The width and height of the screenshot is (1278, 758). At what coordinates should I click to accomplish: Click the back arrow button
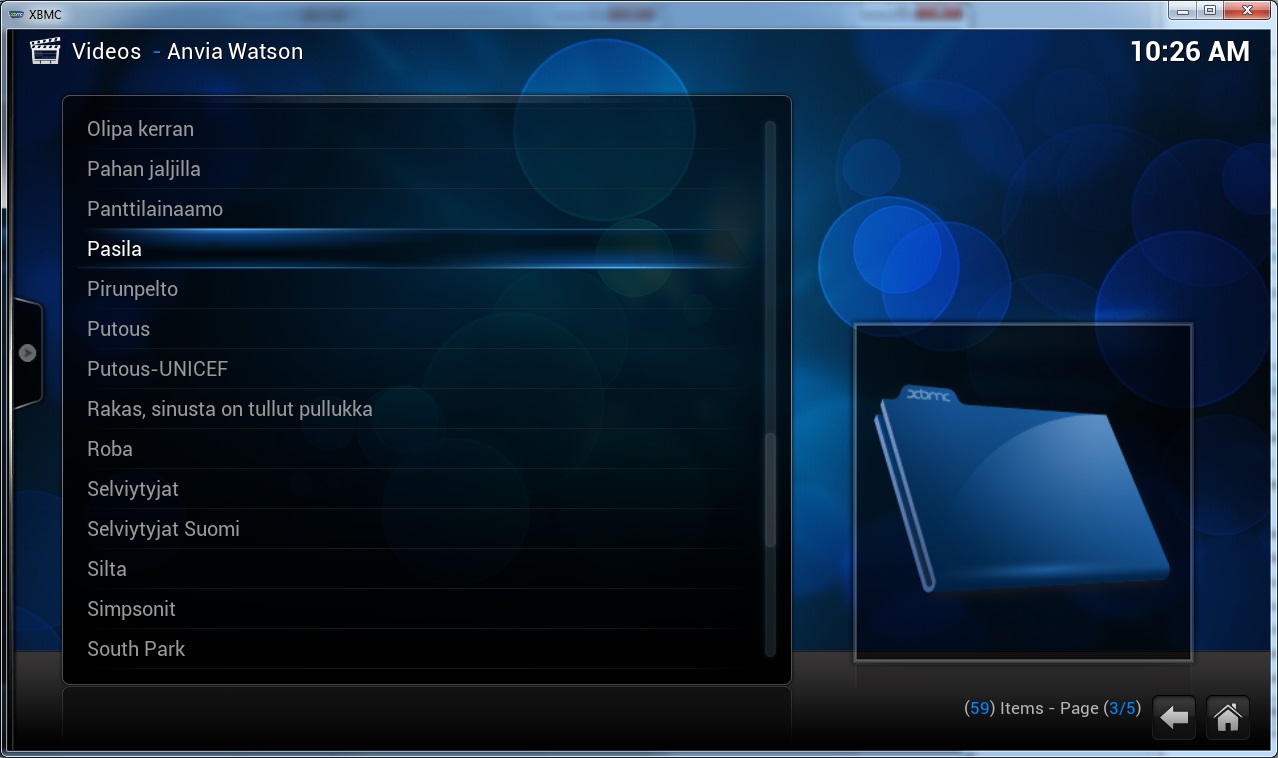click(1174, 717)
